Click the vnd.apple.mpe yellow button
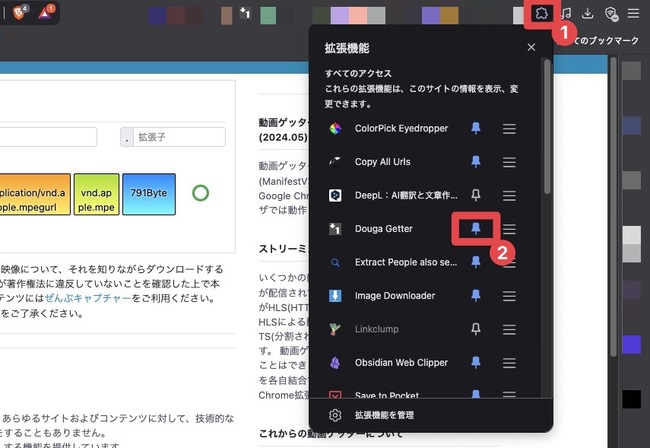 [x=96, y=194]
